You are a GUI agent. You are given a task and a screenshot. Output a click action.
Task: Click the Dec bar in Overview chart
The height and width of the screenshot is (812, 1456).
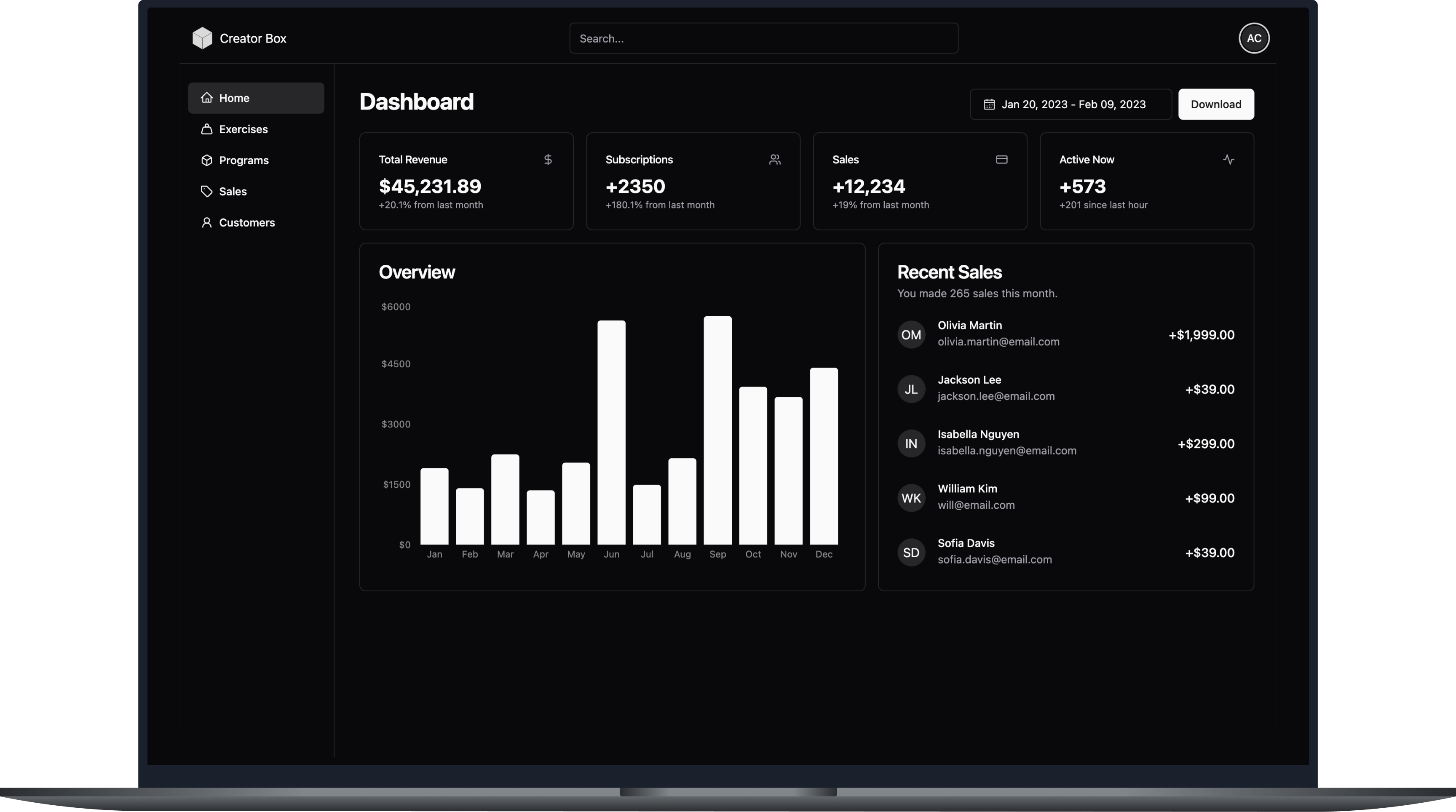(824, 456)
